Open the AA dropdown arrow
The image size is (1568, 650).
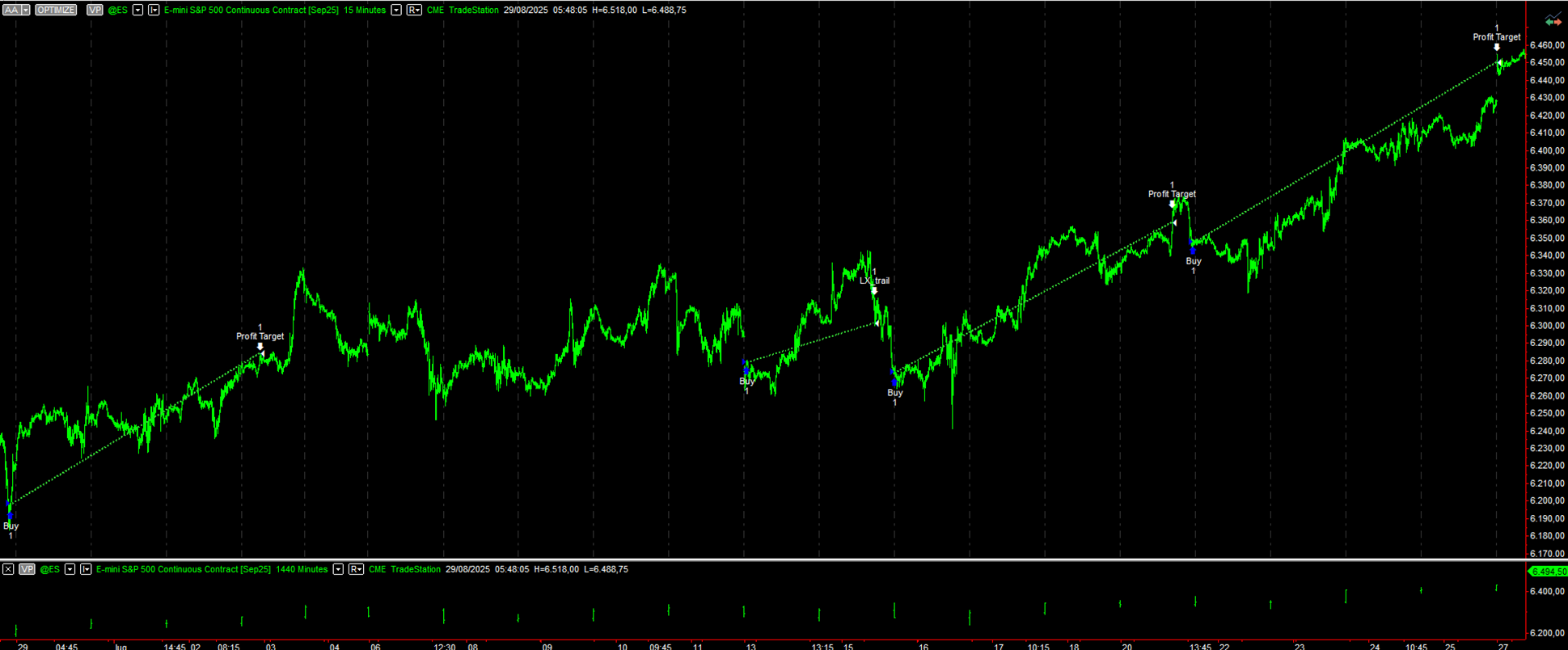click(x=26, y=10)
